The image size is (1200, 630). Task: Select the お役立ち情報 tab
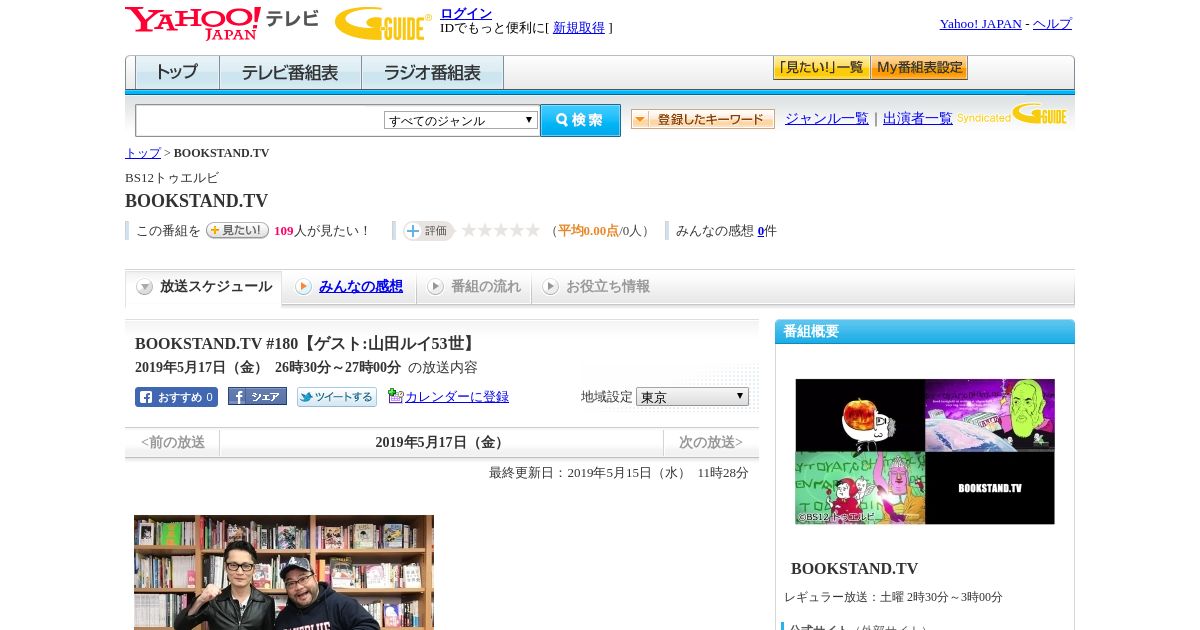(x=597, y=287)
